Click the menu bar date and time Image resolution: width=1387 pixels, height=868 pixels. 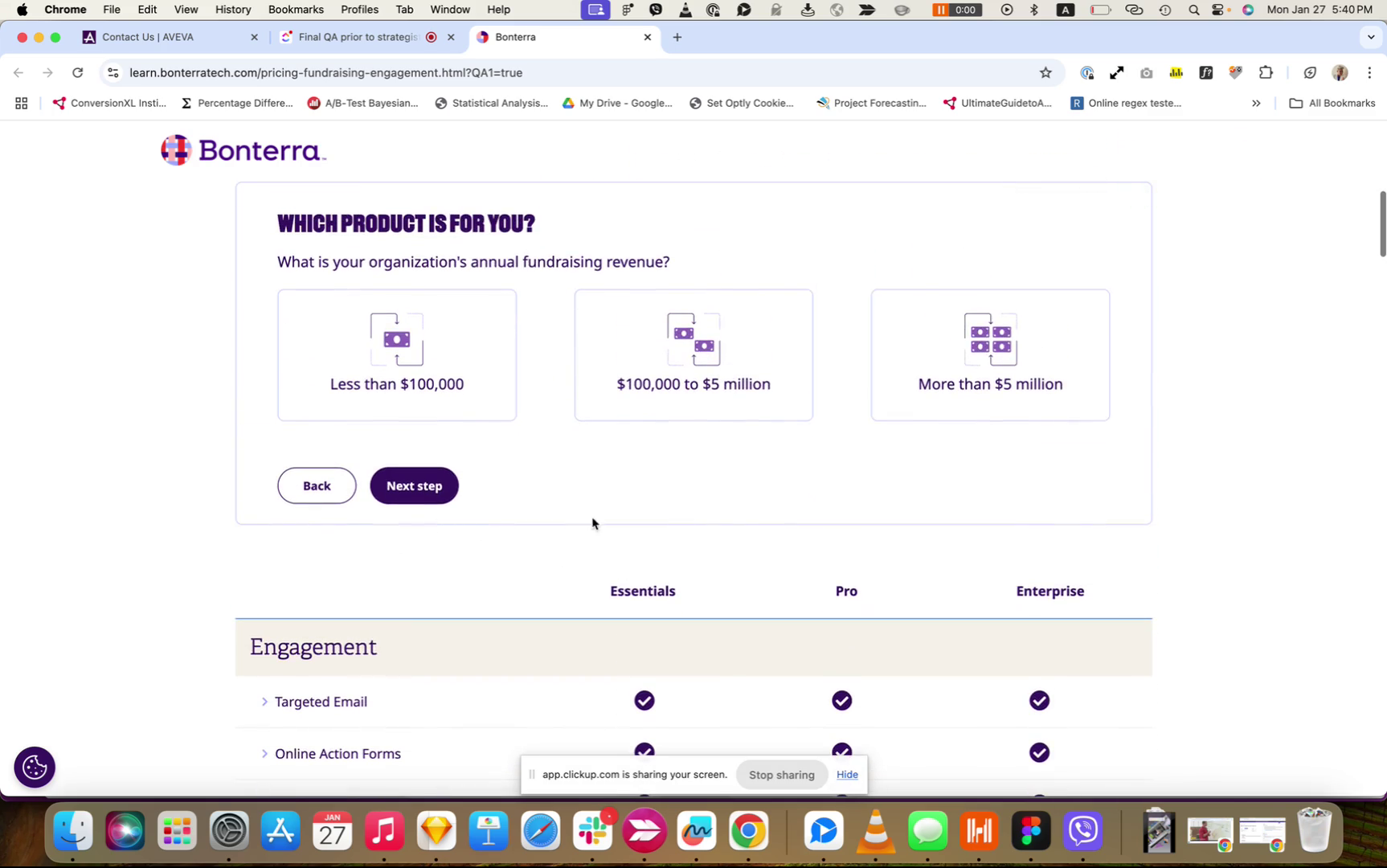click(1319, 10)
